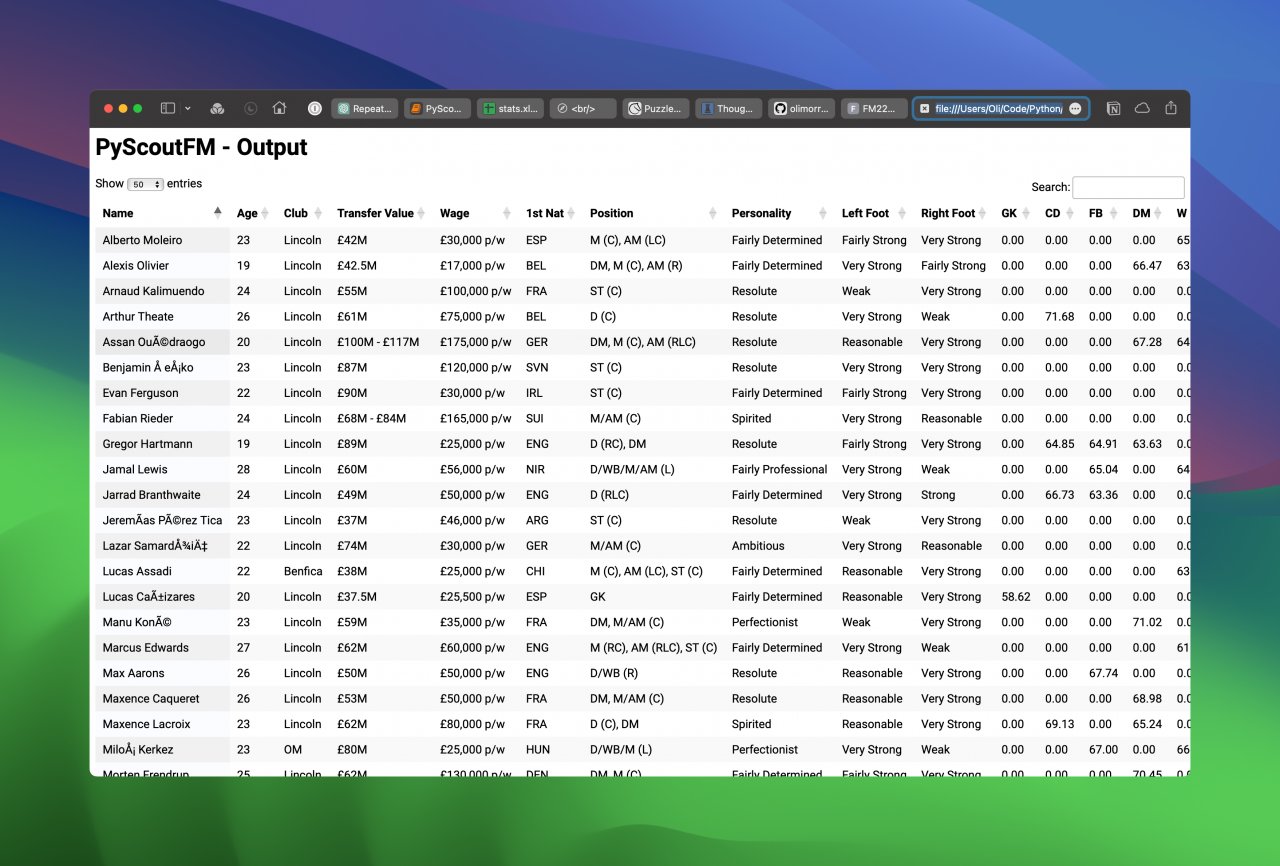The width and height of the screenshot is (1280, 866).
Task: Close the active file tab with X icon
Action: (x=925, y=108)
